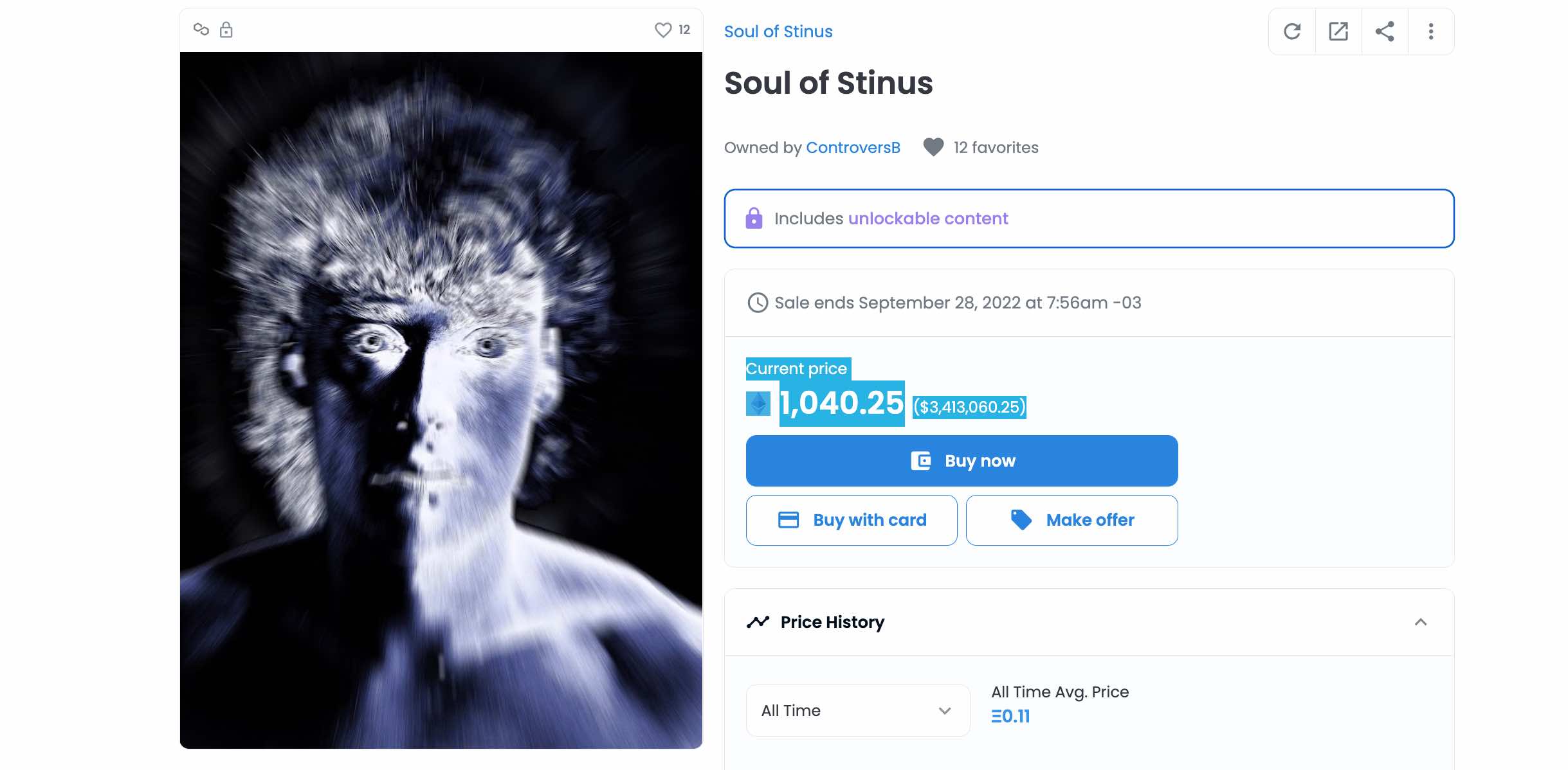Open the Soul of Stinus collection link

click(778, 31)
